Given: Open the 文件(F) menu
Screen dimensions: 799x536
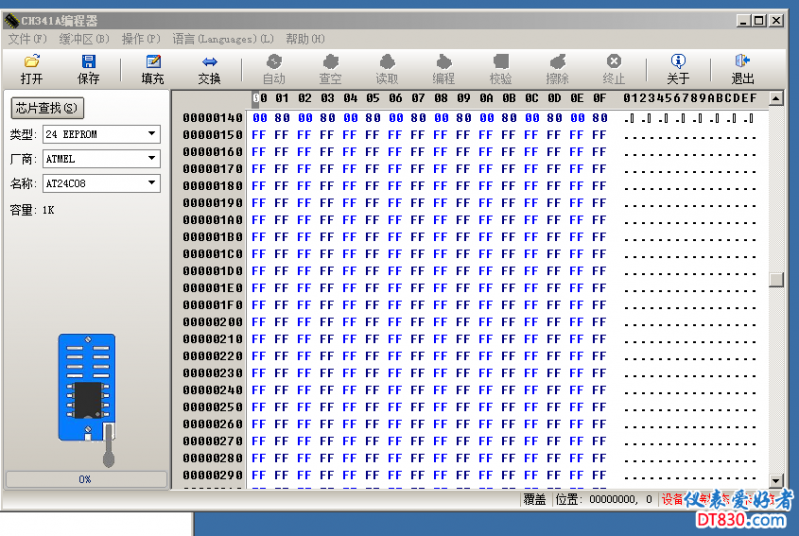Looking at the screenshot, I should pos(28,39).
